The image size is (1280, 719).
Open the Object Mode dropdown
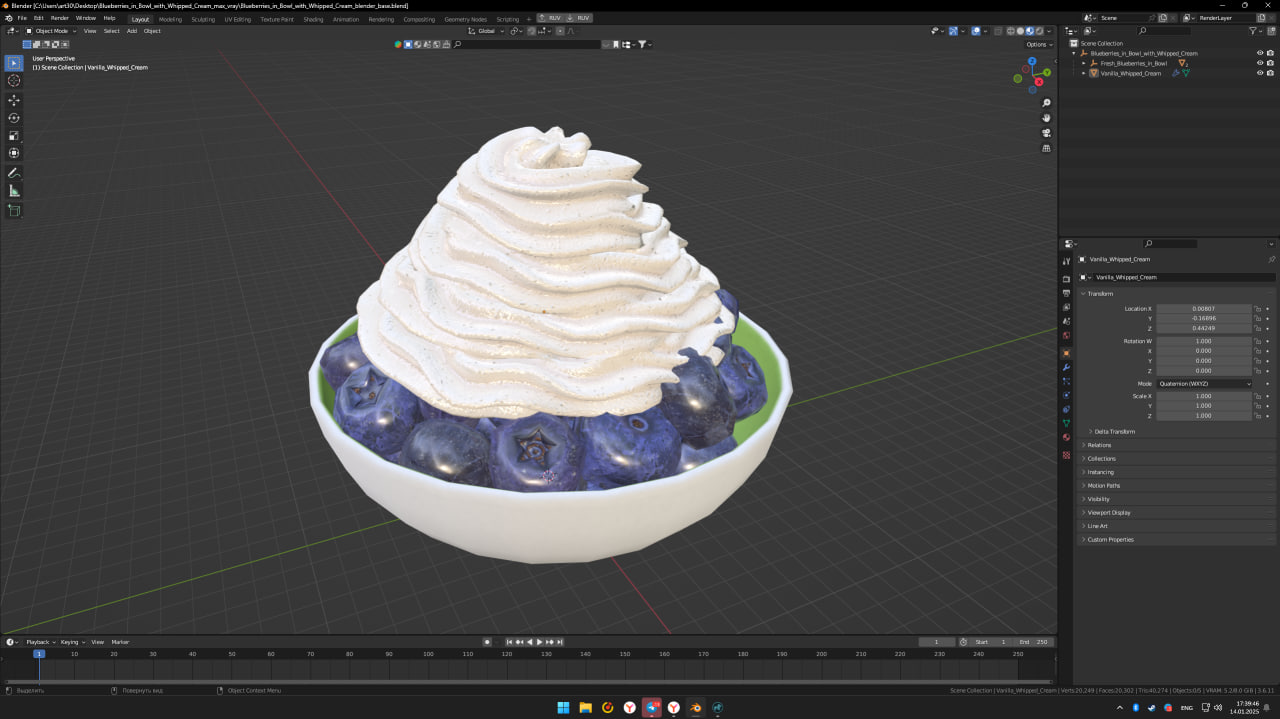50,31
